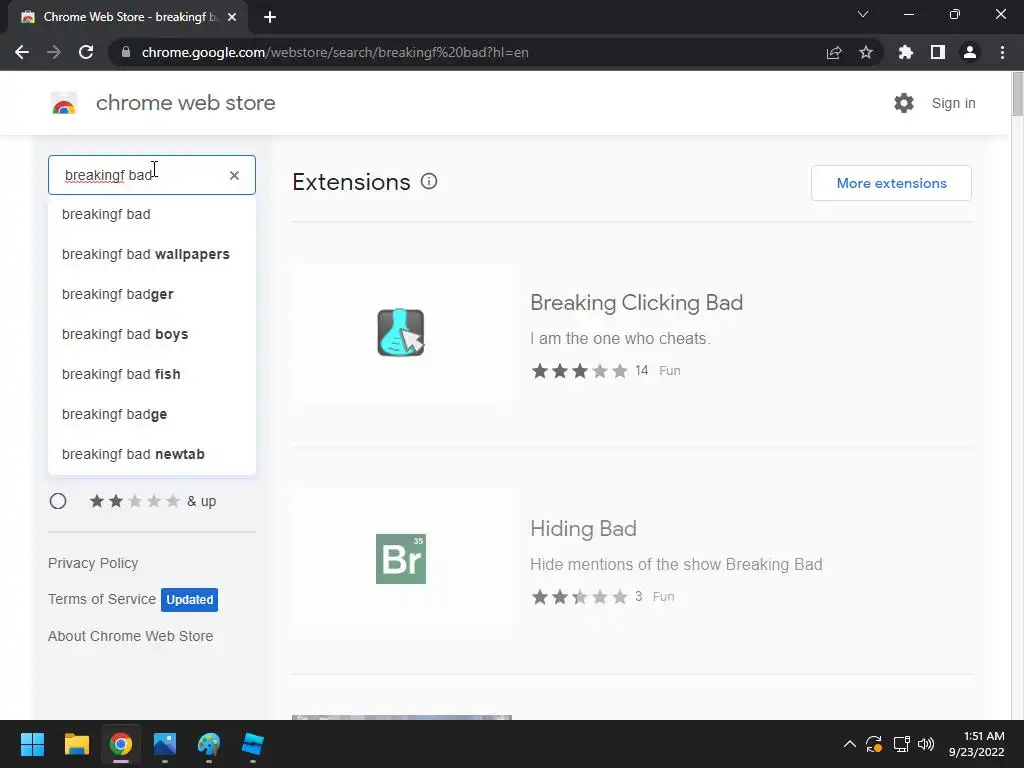The image size is (1024, 768).
Task: Bookmark this page with the star icon
Action: tap(866, 52)
